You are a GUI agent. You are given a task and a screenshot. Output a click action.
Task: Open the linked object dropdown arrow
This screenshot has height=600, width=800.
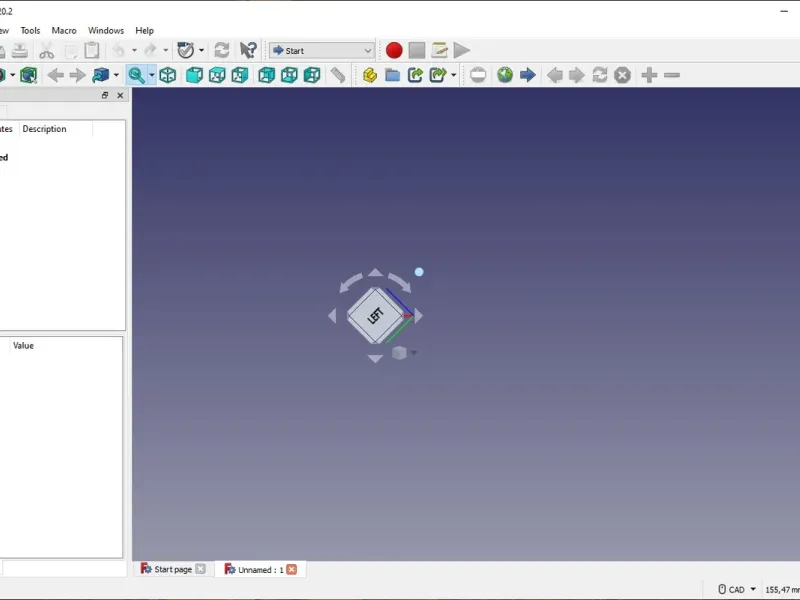(x=116, y=76)
